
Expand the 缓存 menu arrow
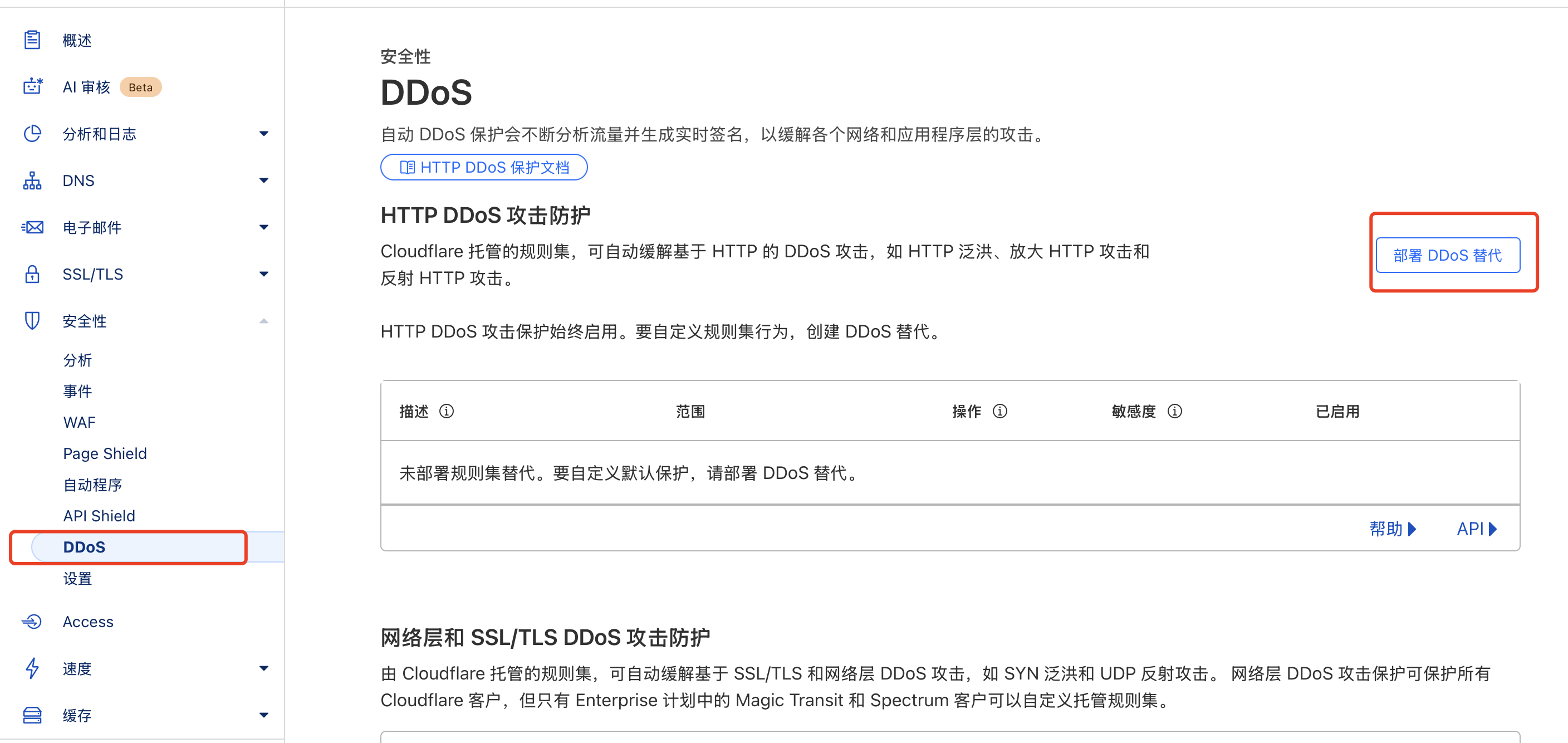(x=263, y=715)
